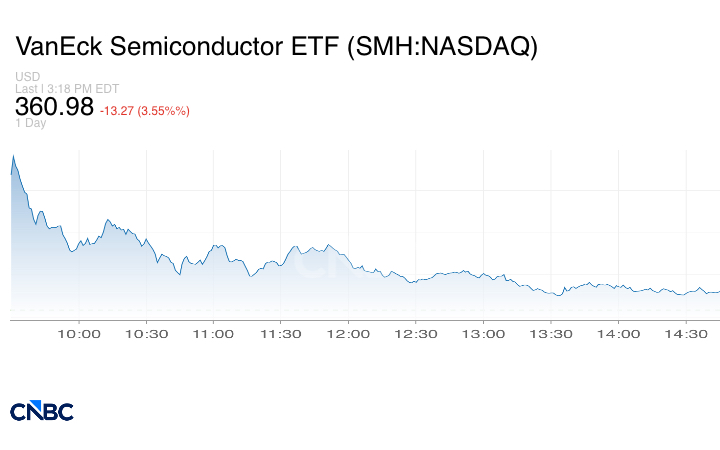Viewport: 720px width, 450px height.
Task: Click the Last 3:18 PM EDT timestamp
Action: pos(67,89)
